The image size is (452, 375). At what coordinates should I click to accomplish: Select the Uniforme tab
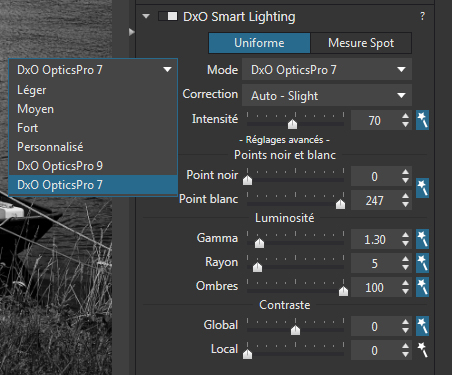click(x=259, y=43)
